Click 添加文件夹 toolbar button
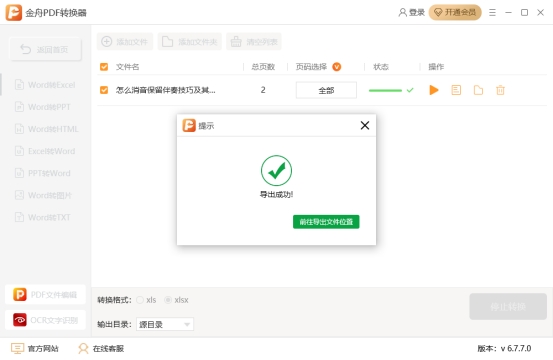Image resolution: width=553 pixels, height=360 pixels. [x=190, y=42]
